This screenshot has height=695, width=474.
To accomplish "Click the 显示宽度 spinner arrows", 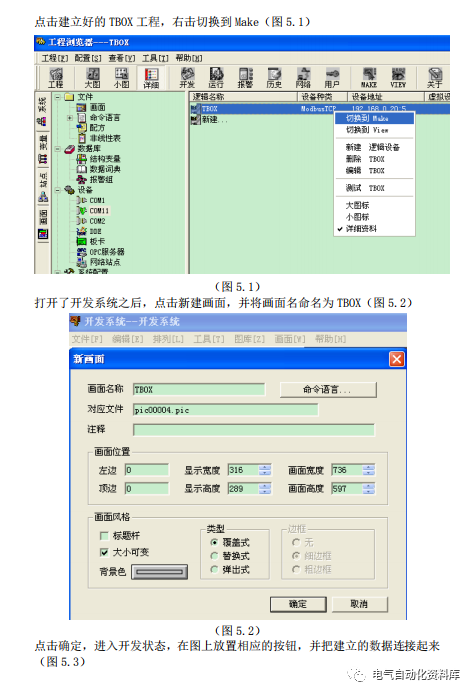I will coord(265,470).
